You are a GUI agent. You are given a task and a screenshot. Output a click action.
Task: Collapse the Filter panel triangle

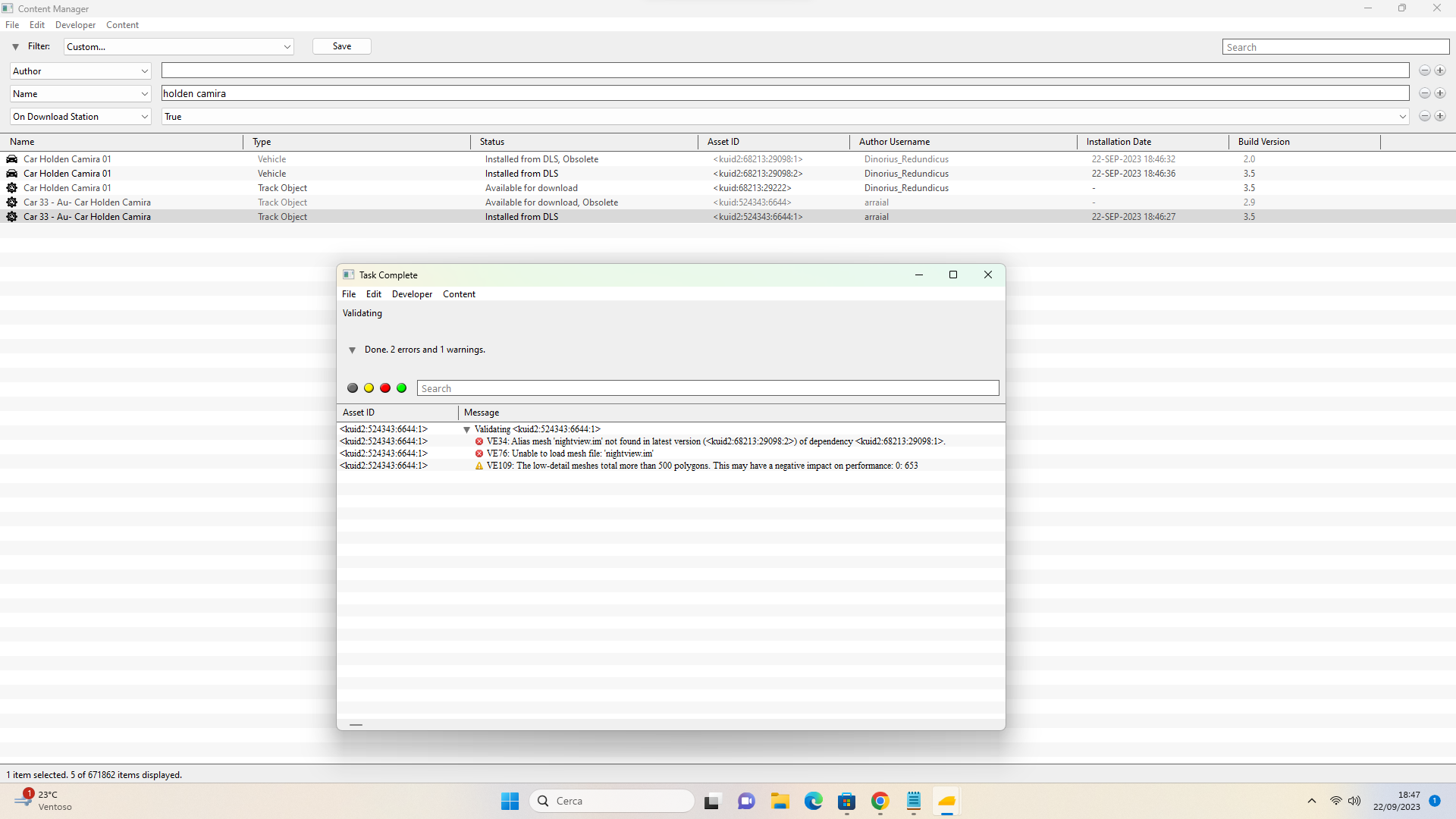tap(15, 47)
